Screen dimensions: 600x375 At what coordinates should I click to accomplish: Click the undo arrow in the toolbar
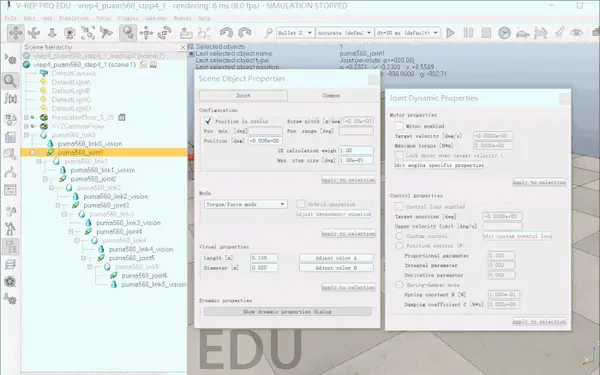pyautogui.click(x=226, y=33)
